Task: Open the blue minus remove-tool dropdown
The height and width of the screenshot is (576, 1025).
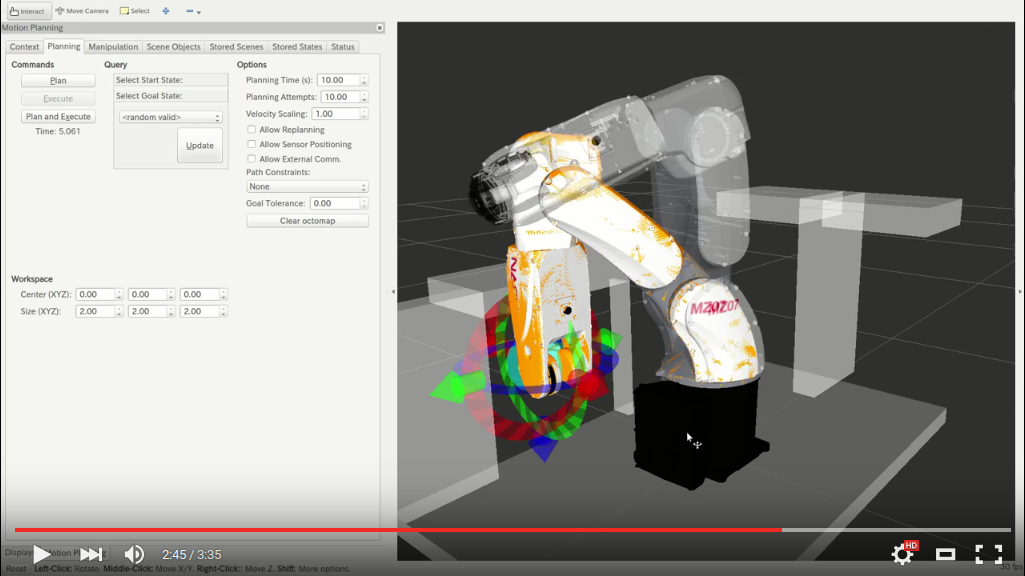Action: tap(193, 11)
